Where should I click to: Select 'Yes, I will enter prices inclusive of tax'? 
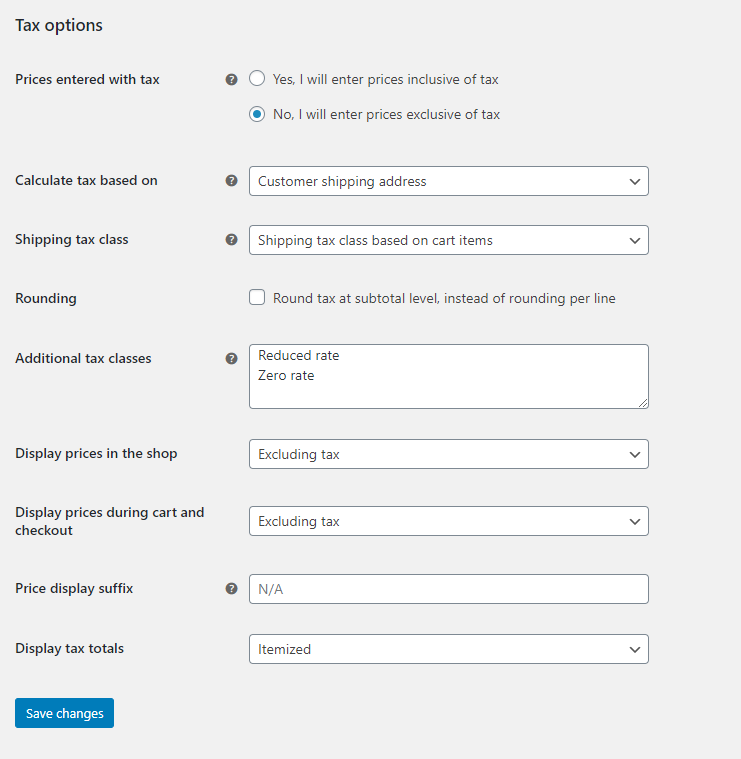[257, 79]
